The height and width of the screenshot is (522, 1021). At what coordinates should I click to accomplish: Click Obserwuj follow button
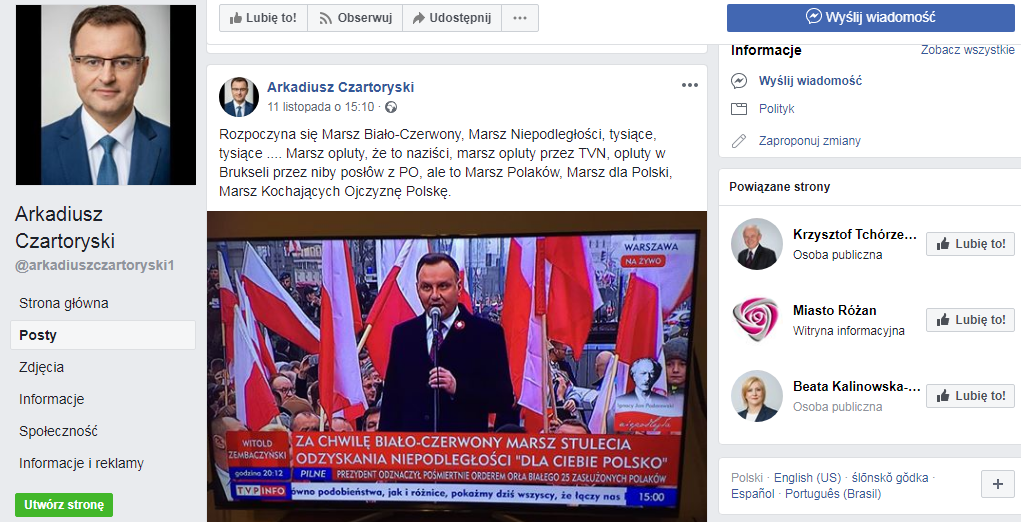point(355,18)
